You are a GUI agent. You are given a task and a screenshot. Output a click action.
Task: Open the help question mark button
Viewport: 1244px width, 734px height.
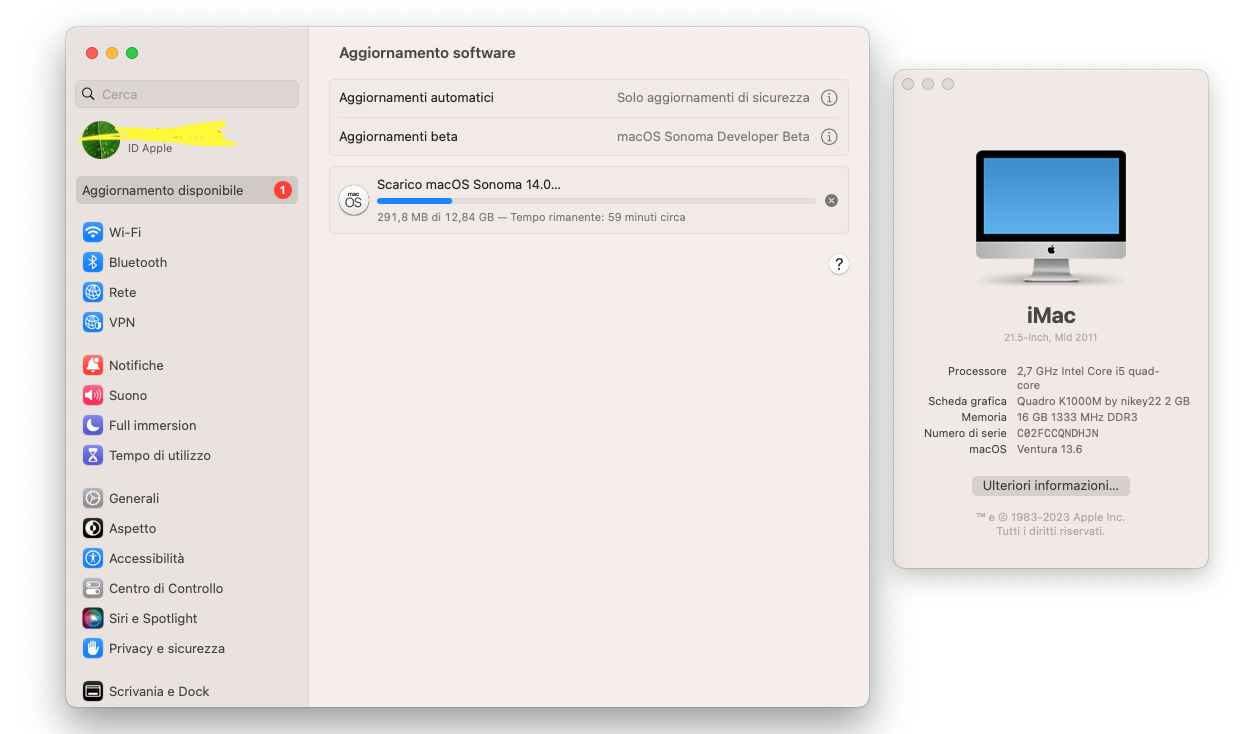pos(839,264)
